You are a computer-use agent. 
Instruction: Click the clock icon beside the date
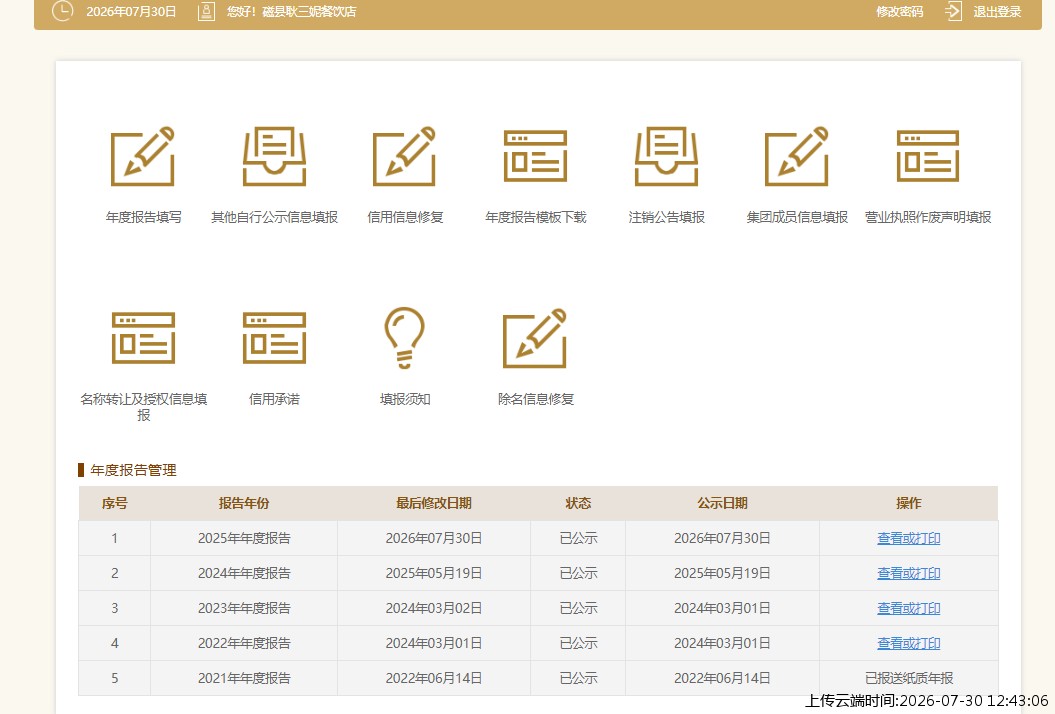(x=63, y=11)
